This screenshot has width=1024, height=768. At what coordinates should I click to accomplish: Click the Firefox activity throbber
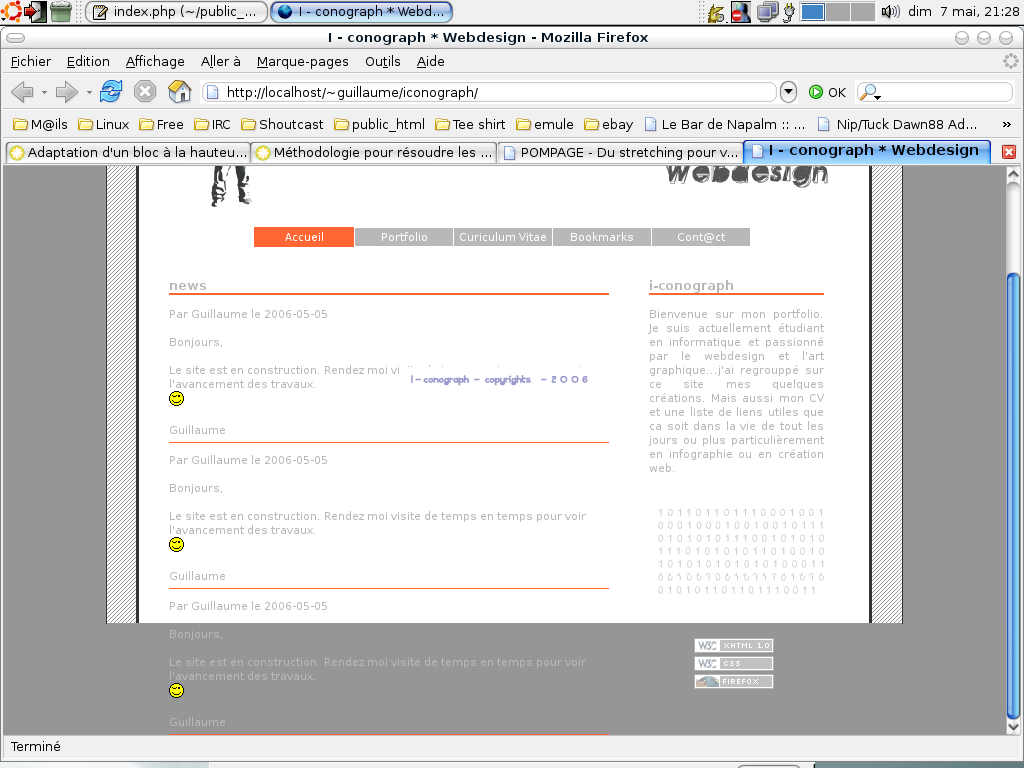coord(1010,61)
